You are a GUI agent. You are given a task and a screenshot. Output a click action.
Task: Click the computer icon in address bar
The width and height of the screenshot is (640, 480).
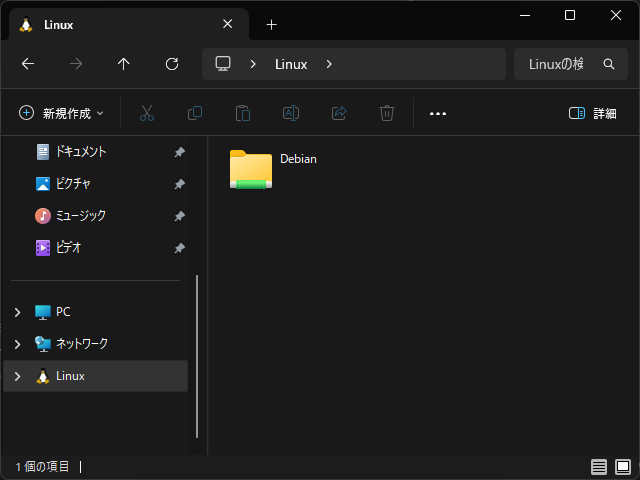coord(223,64)
